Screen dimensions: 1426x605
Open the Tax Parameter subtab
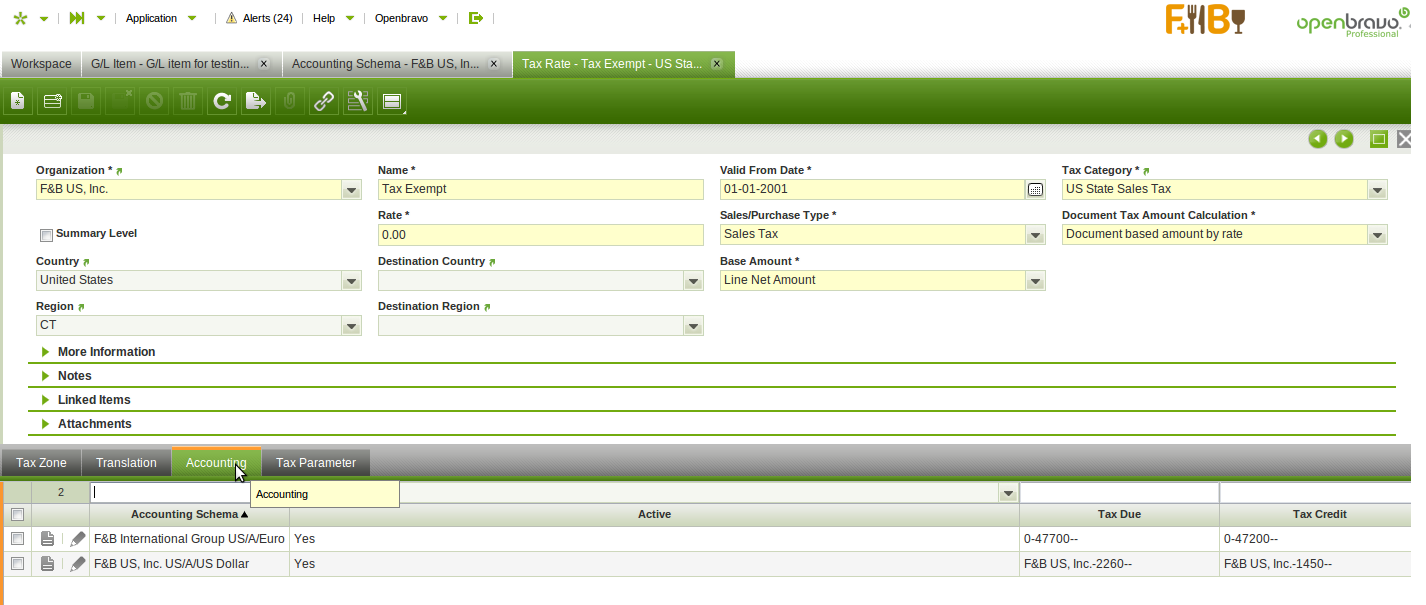pos(316,463)
